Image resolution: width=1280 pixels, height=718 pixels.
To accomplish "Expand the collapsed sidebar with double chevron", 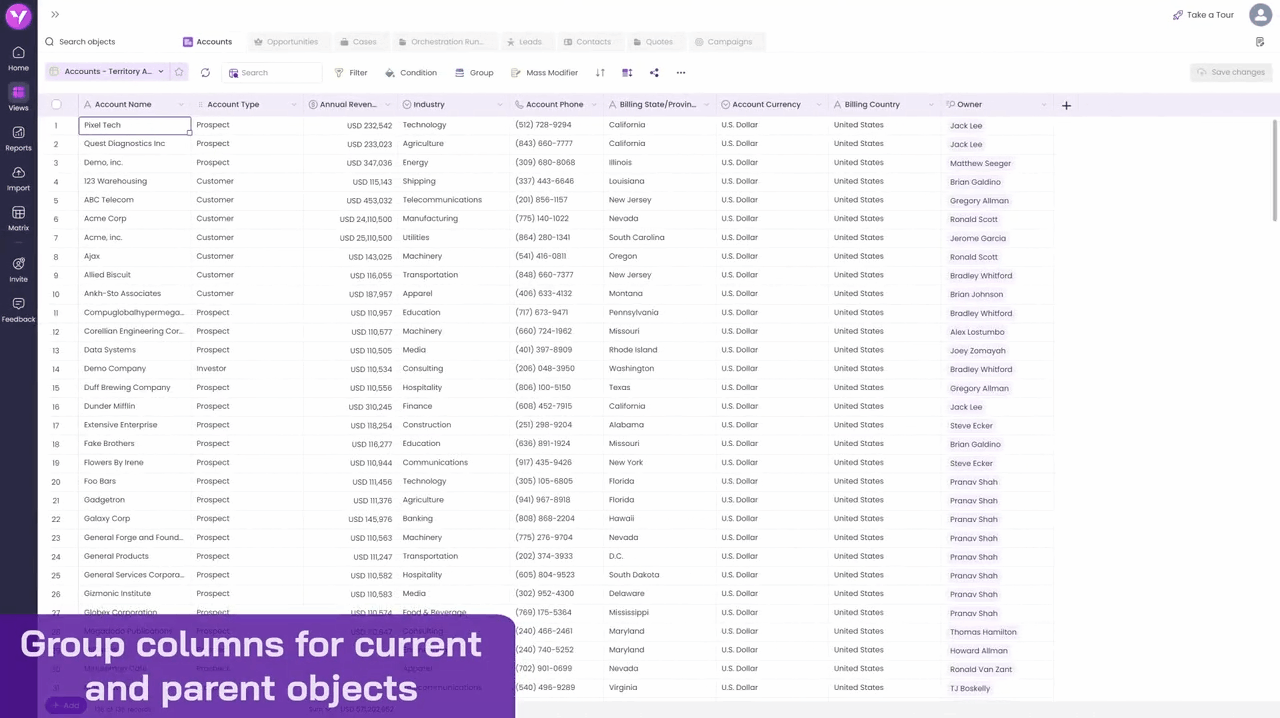I will tap(55, 15).
